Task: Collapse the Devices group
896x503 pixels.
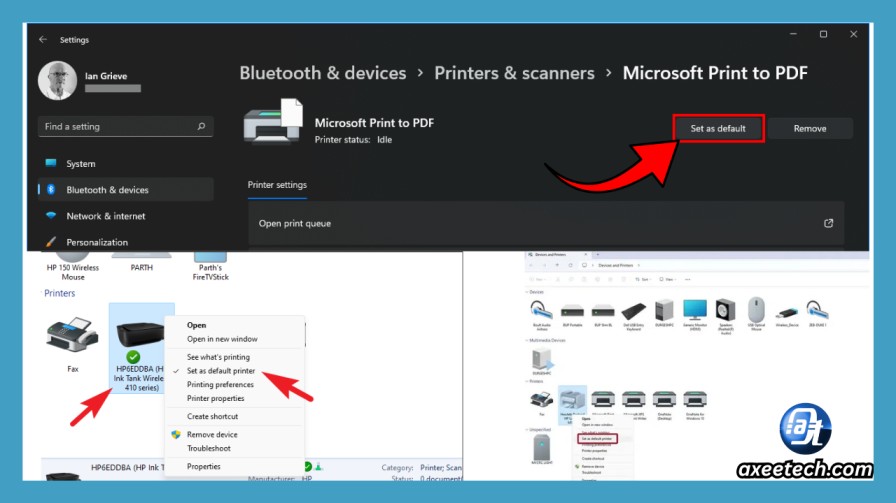Action: [534, 292]
